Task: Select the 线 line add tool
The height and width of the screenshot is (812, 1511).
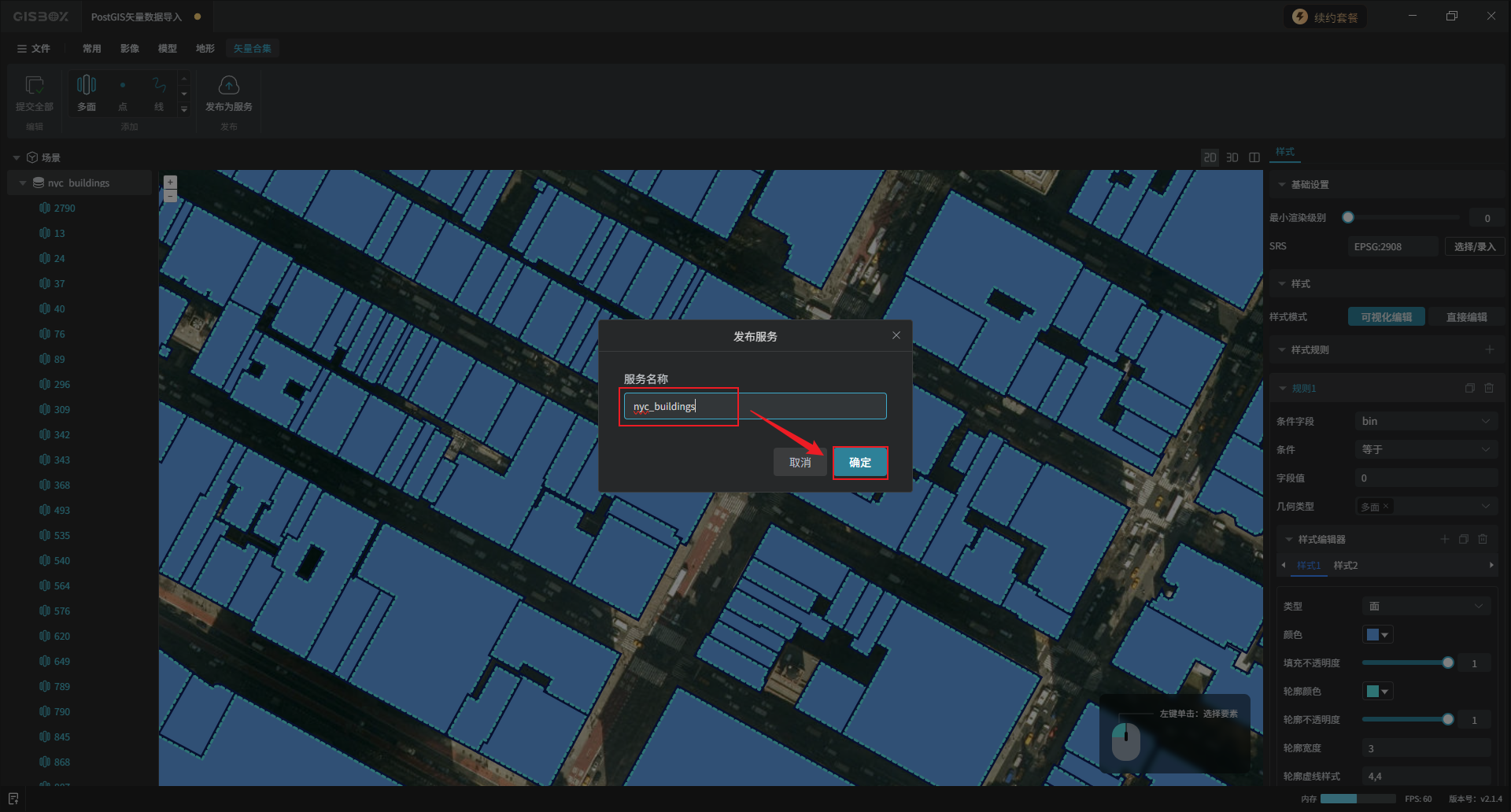Action: point(159,85)
